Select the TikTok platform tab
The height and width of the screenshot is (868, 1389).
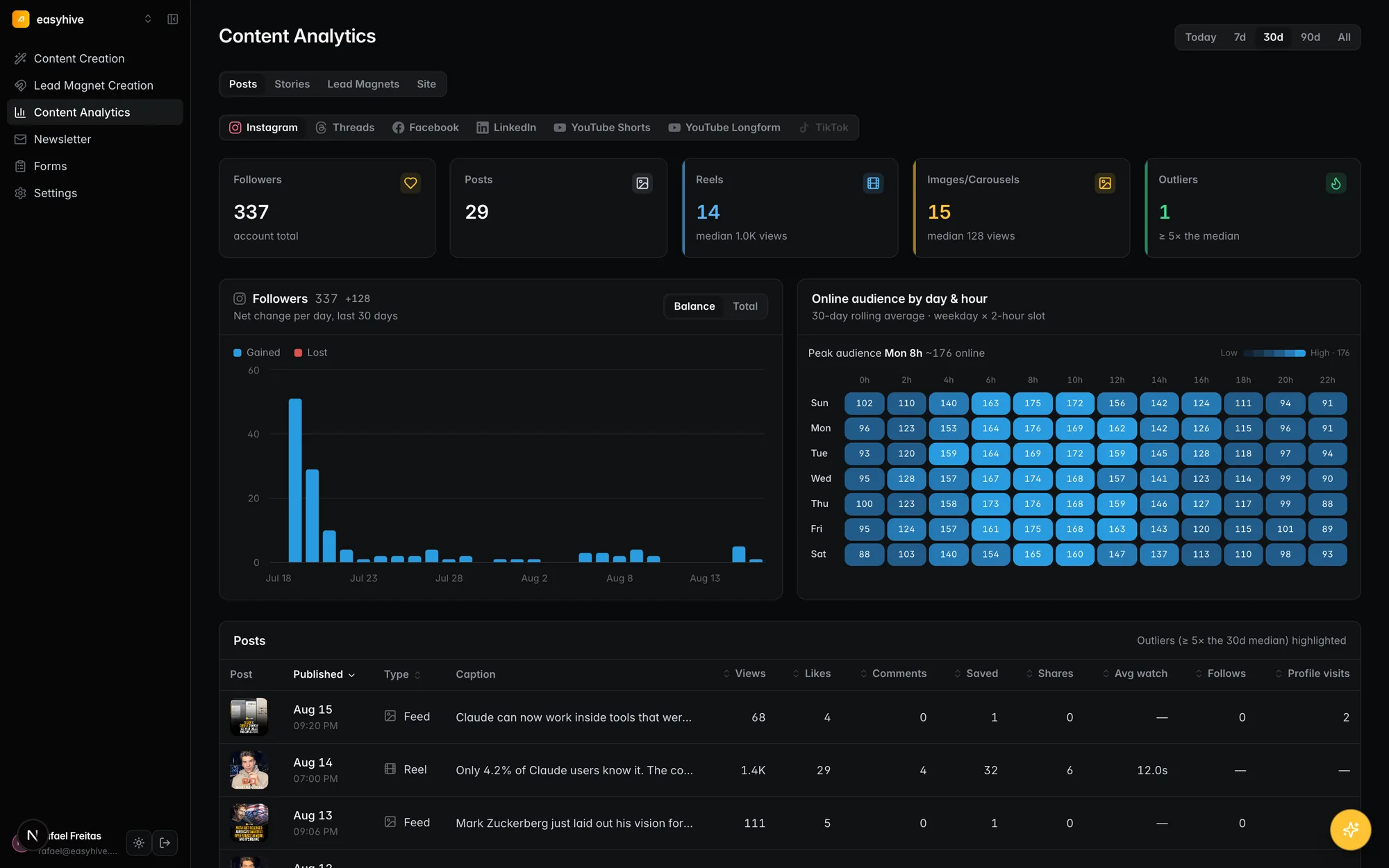coord(824,128)
